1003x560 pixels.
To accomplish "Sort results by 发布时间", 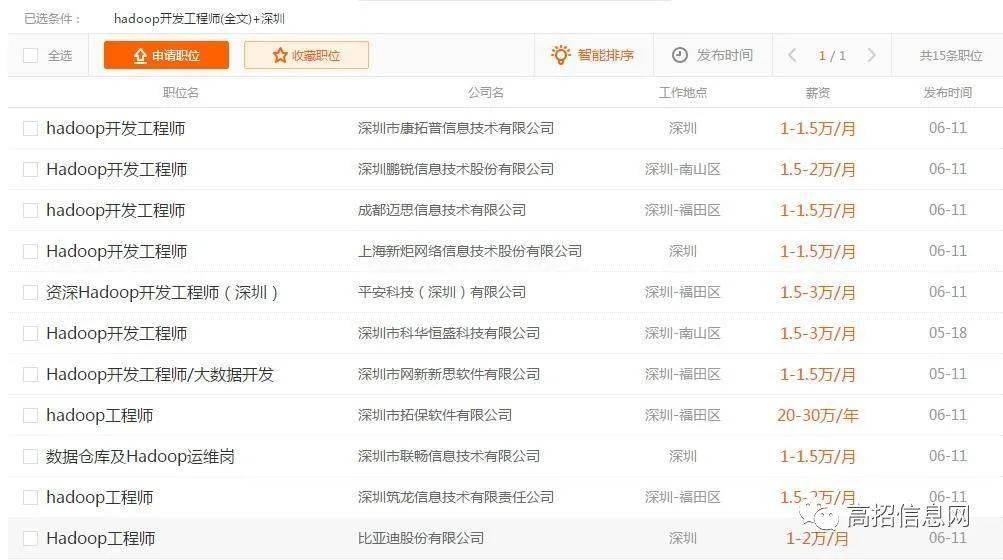I will click(713, 56).
